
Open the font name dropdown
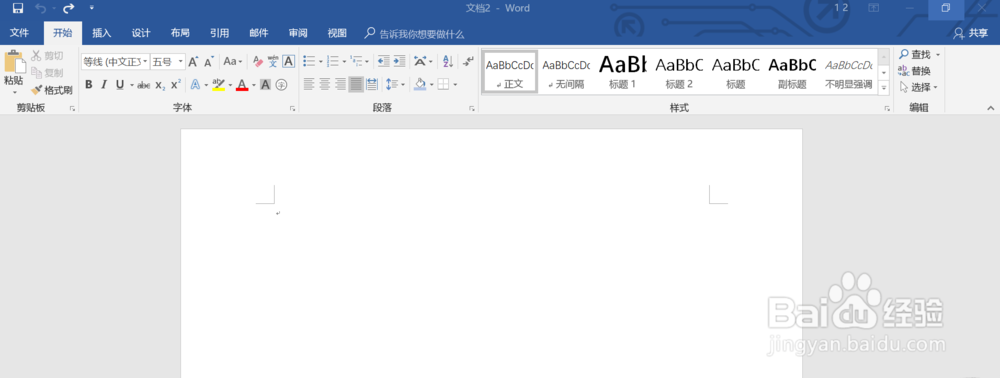click(145, 62)
